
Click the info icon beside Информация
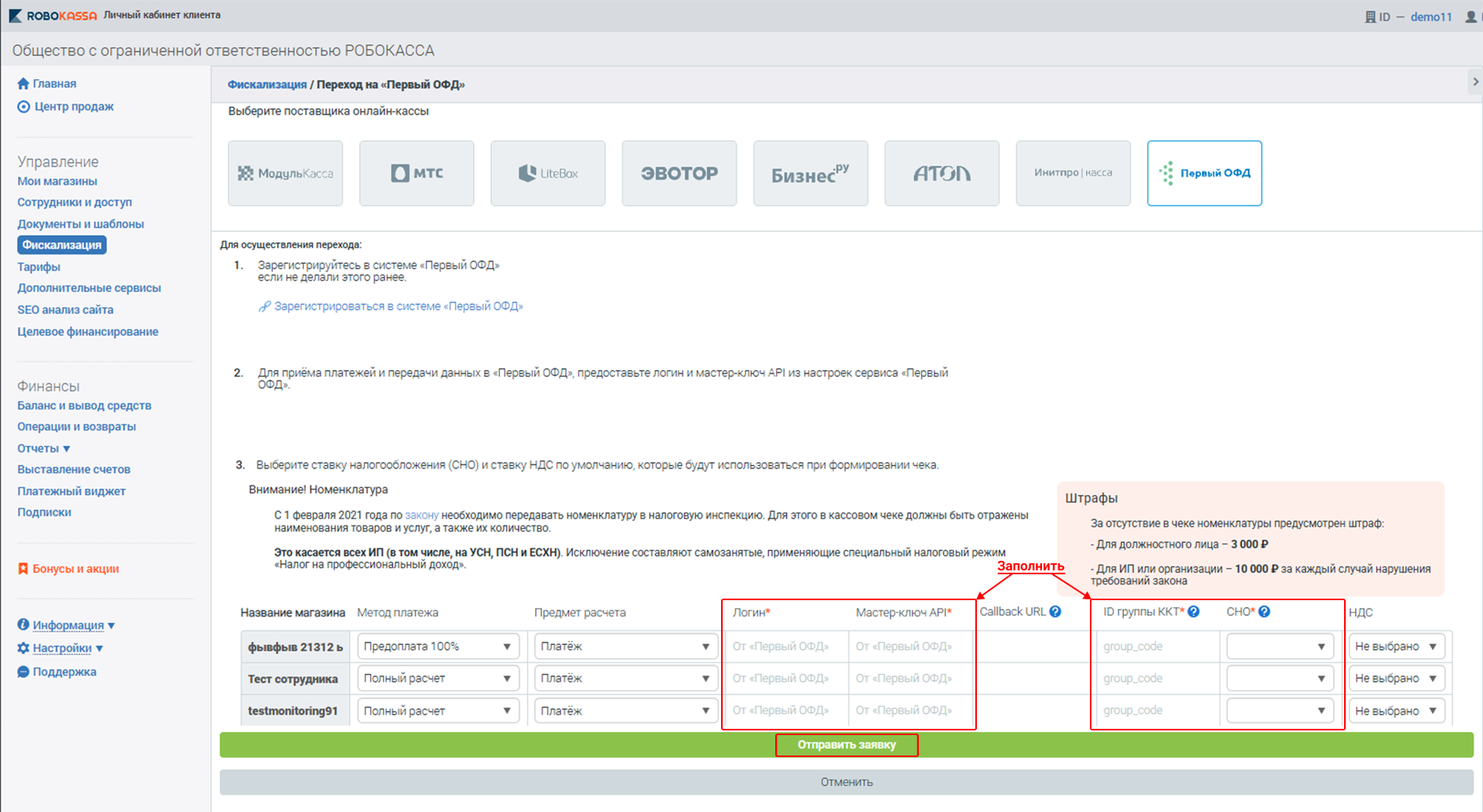(24, 624)
